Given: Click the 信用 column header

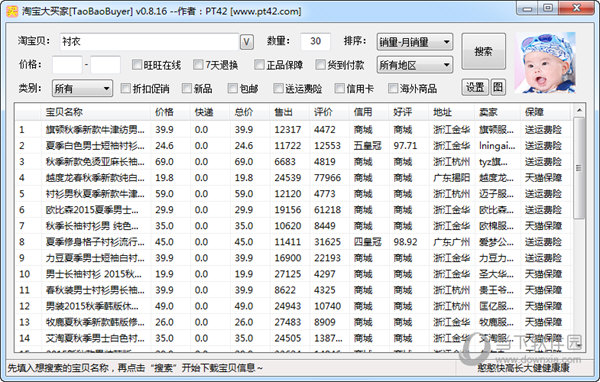Looking at the screenshot, I should (369, 112).
